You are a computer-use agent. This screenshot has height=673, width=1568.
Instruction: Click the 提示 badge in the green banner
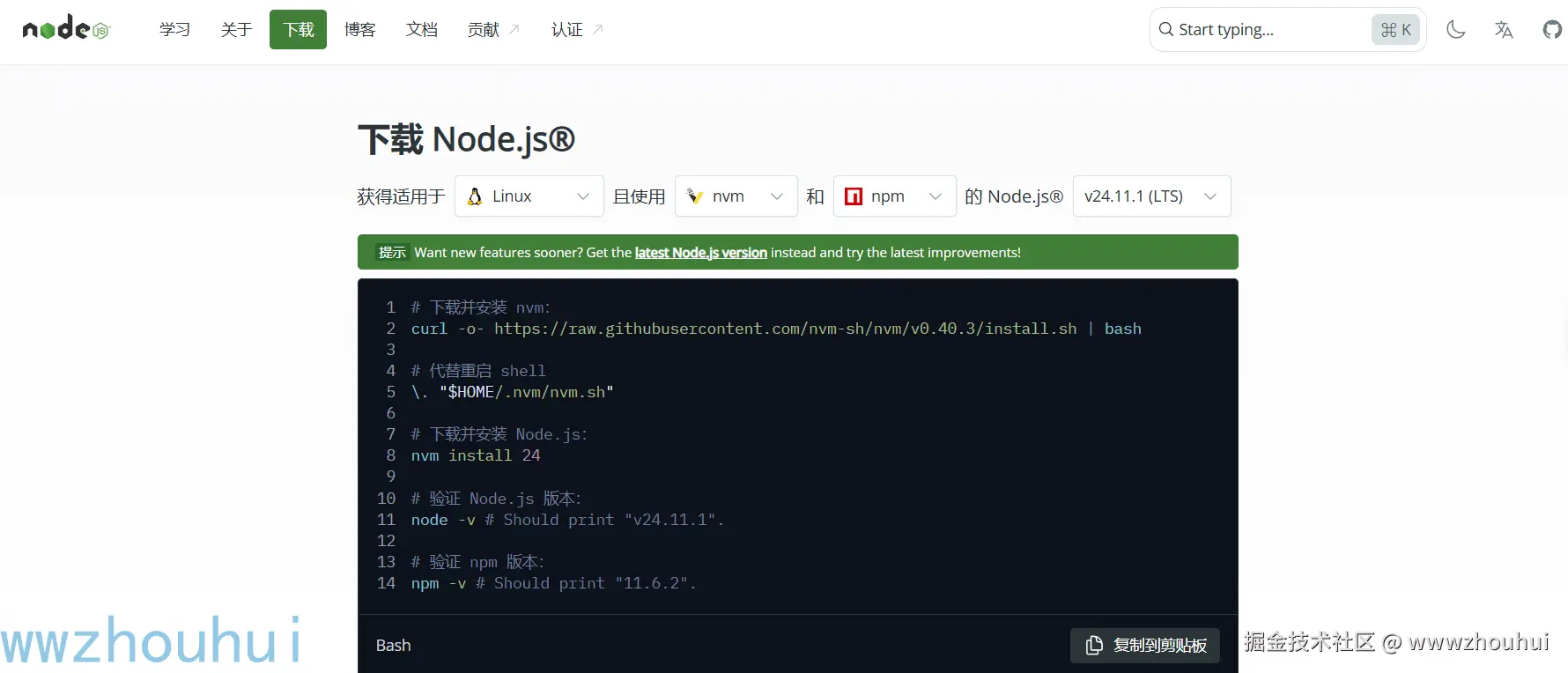point(392,253)
